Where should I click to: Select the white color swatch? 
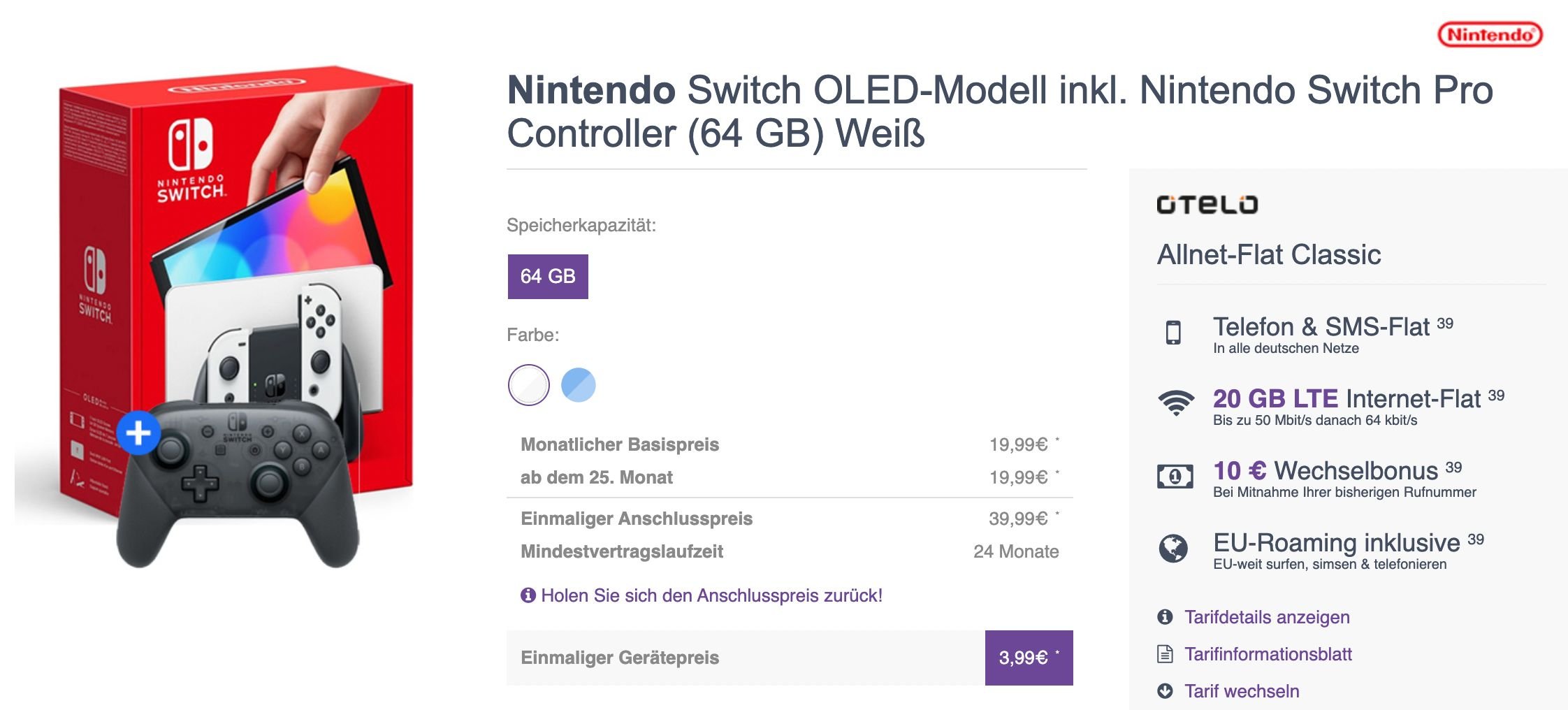tap(529, 385)
